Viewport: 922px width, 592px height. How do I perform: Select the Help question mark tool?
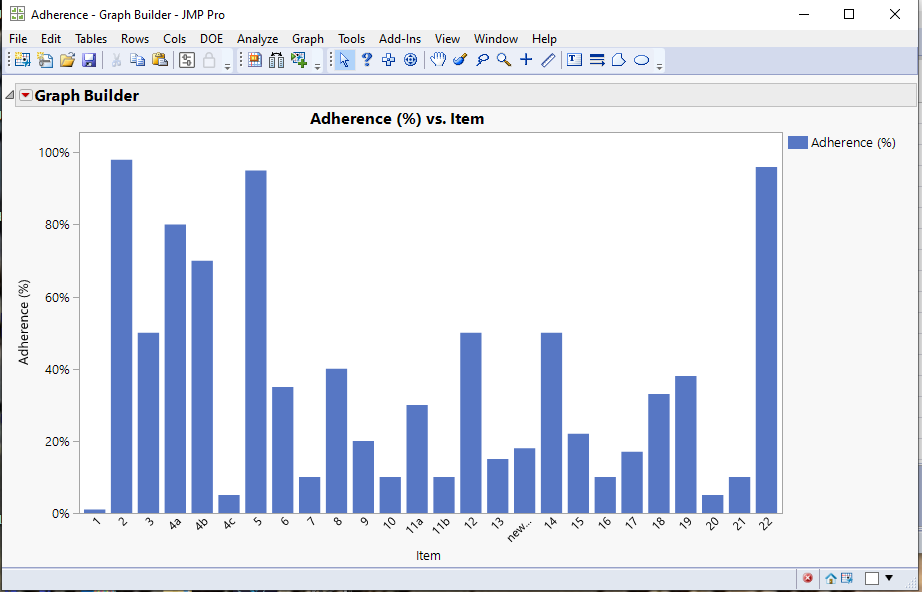366,60
